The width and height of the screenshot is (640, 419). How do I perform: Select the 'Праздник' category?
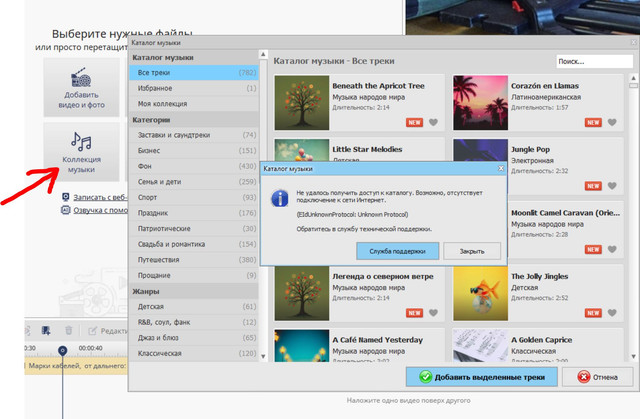point(194,213)
